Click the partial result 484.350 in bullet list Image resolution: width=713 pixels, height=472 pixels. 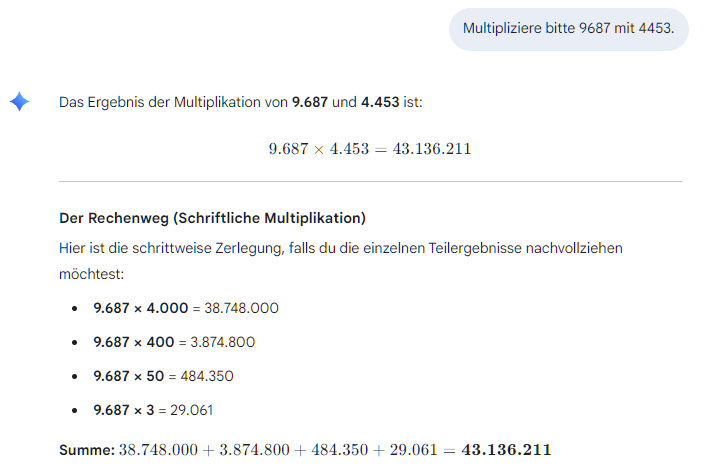pyautogui.click(x=207, y=376)
